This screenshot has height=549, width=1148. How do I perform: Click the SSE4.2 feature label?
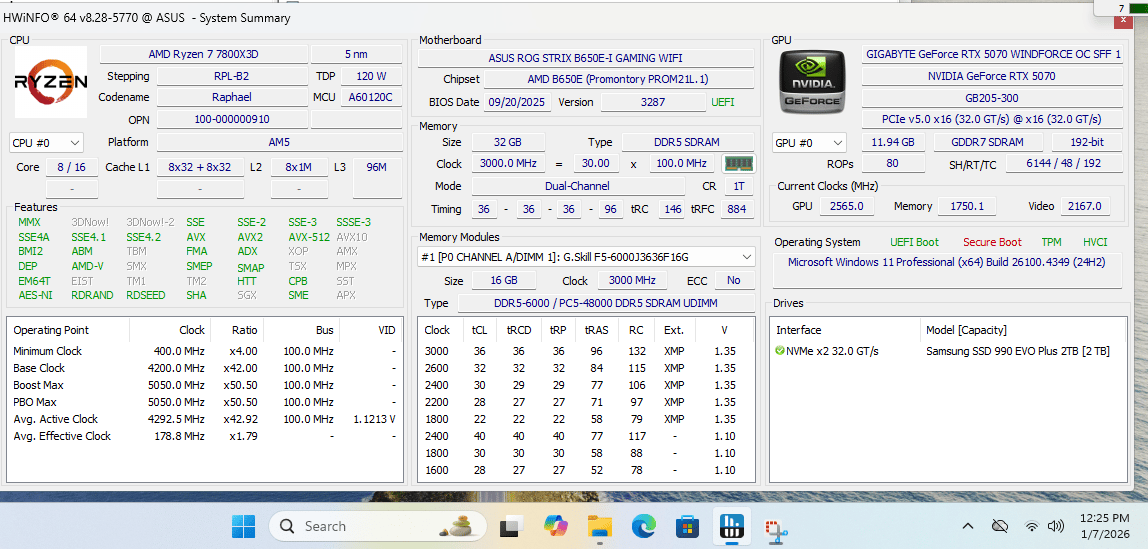pyautogui.click(x=144, y=237)
